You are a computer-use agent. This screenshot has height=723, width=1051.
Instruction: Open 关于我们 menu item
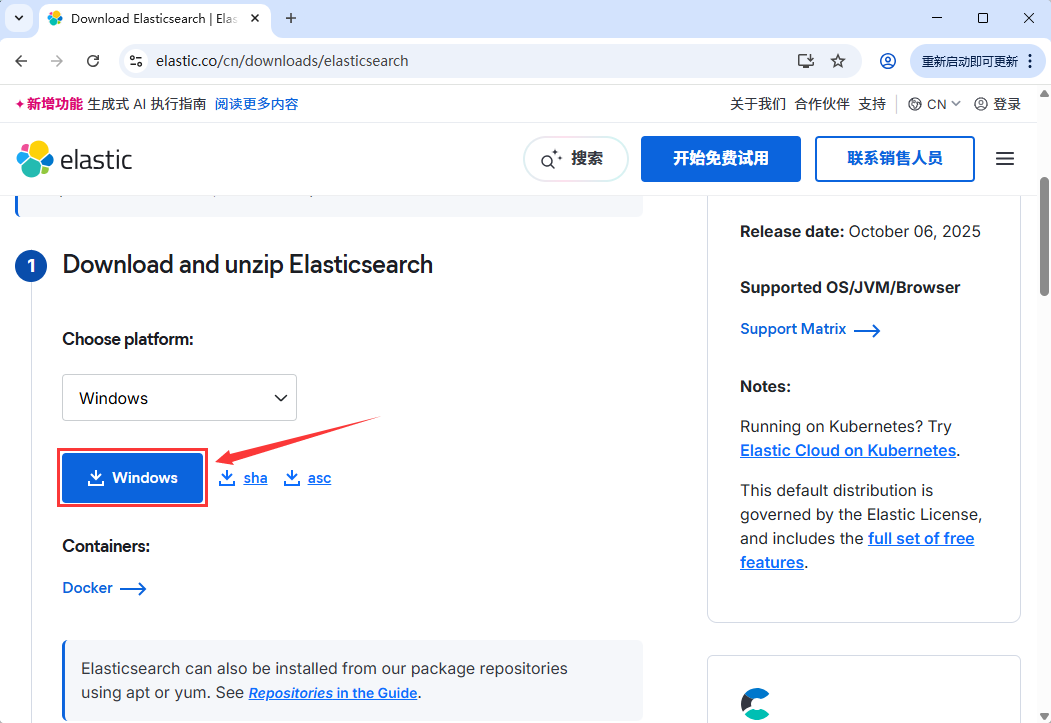click(x=757, y=104)
